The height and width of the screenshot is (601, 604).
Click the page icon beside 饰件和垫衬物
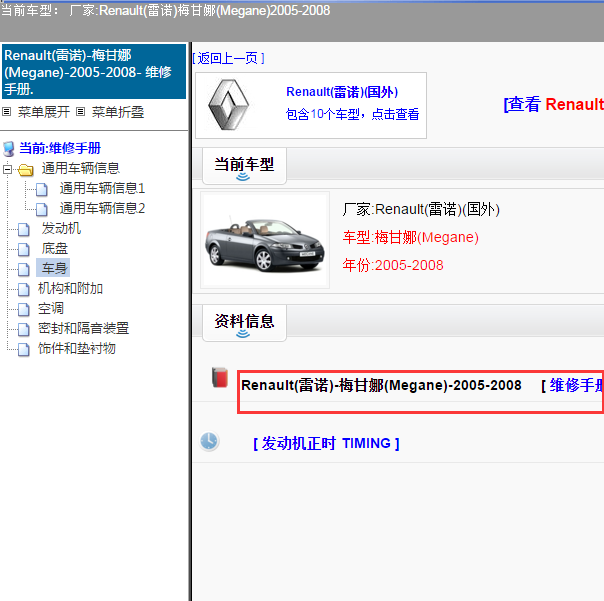(24, 349)
